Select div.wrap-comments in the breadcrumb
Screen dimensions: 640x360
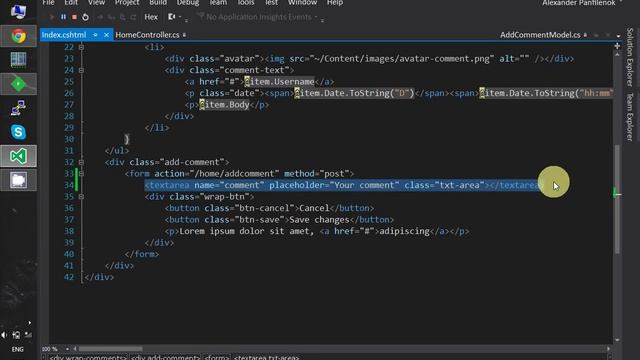pos(88,357)
